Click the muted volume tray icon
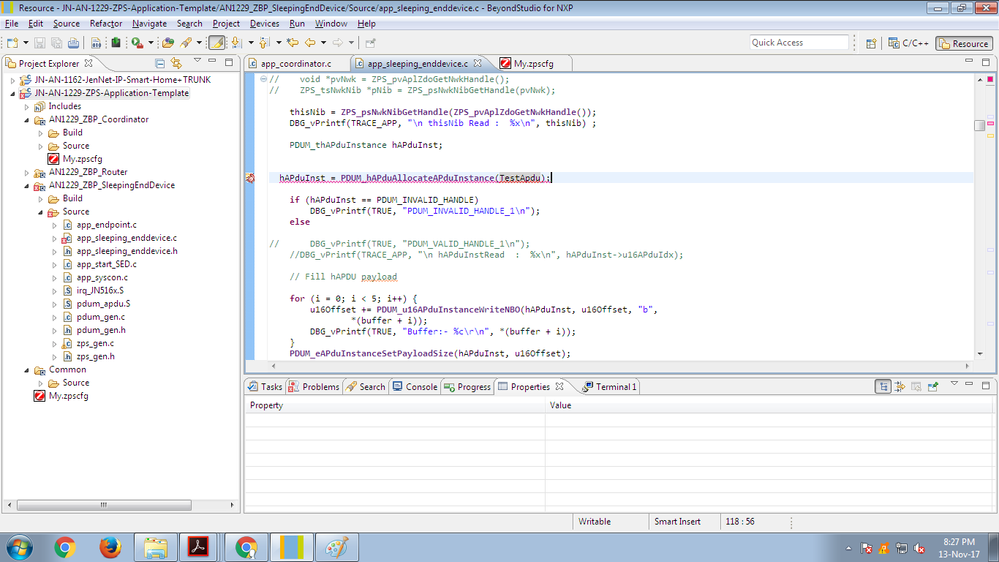Image resolution: width=999 pixels, height=562 pixels. coord(919,549)
